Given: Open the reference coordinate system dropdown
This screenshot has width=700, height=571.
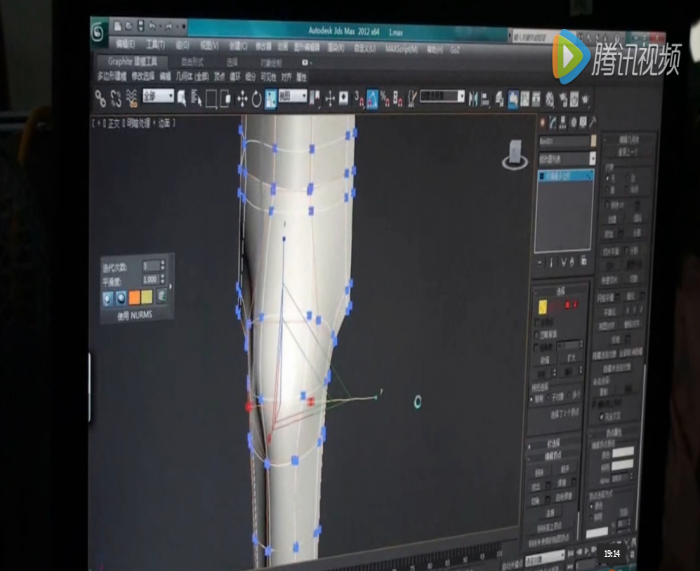Looking at the screenshot, I should (x=293, y=97).
